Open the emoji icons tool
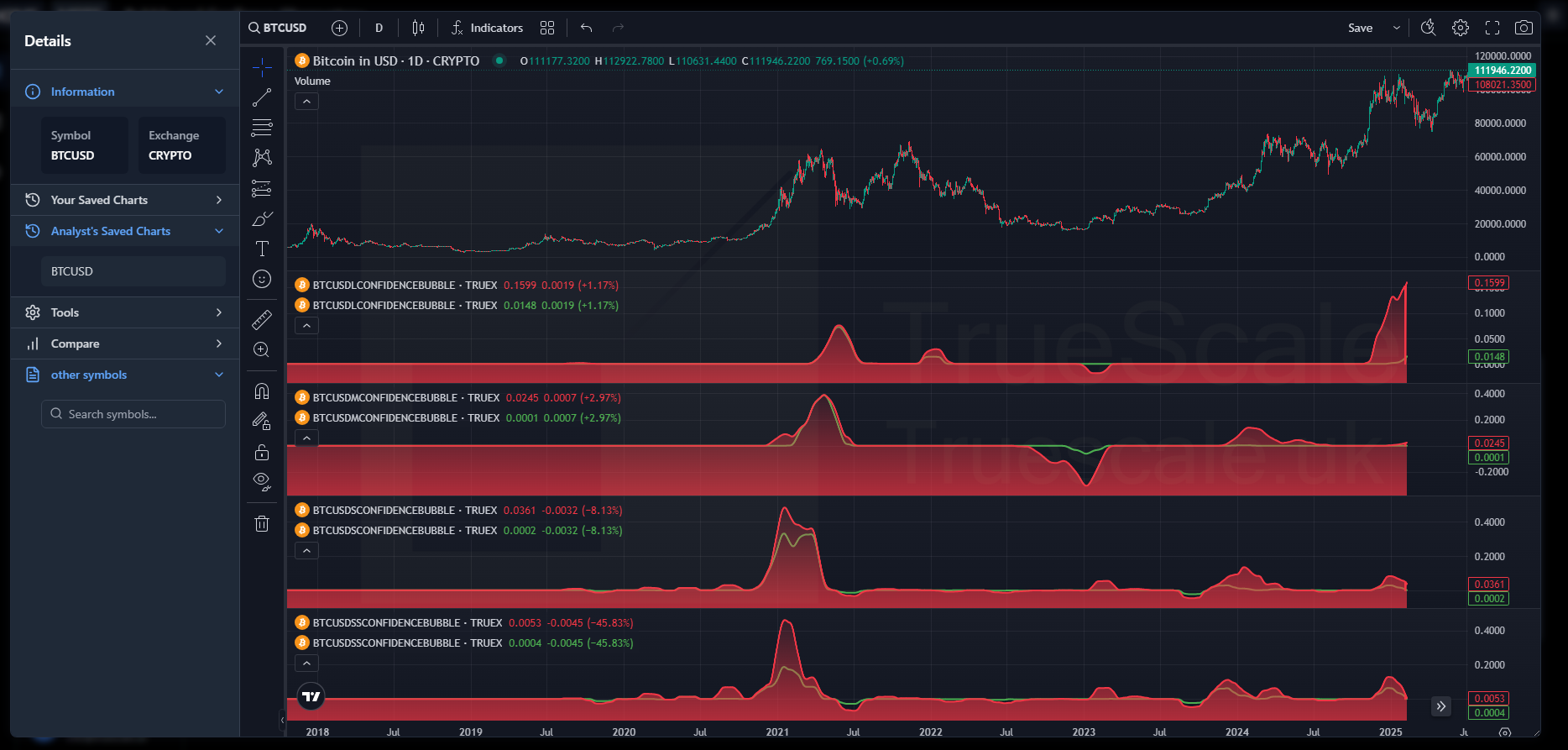Viewport: 1568px width, 750px height. click(x=262, y=280)
